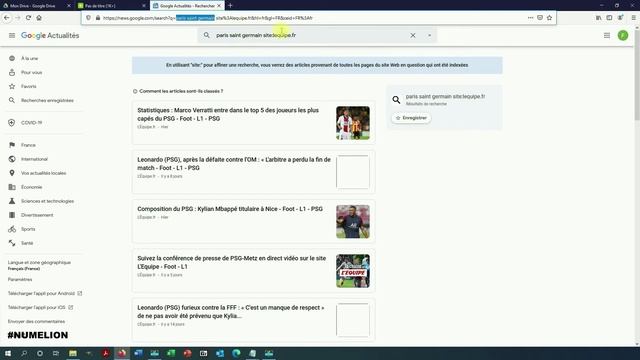Open the Windows Start menu
Screen dimensions: 640x360
pyautogui.click(x=7, y=353)
